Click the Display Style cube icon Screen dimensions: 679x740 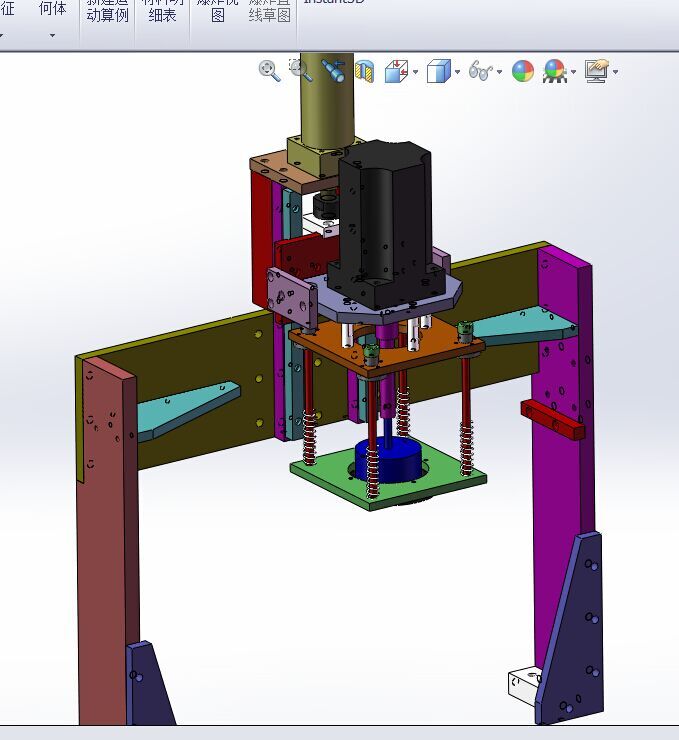pyautogui.click(x=439, y=71)
